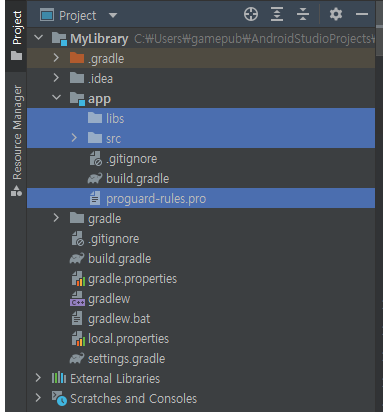Select the '.idea' folder name
The width and height of the screenshot is (383, 412).
tap(100, 79)
